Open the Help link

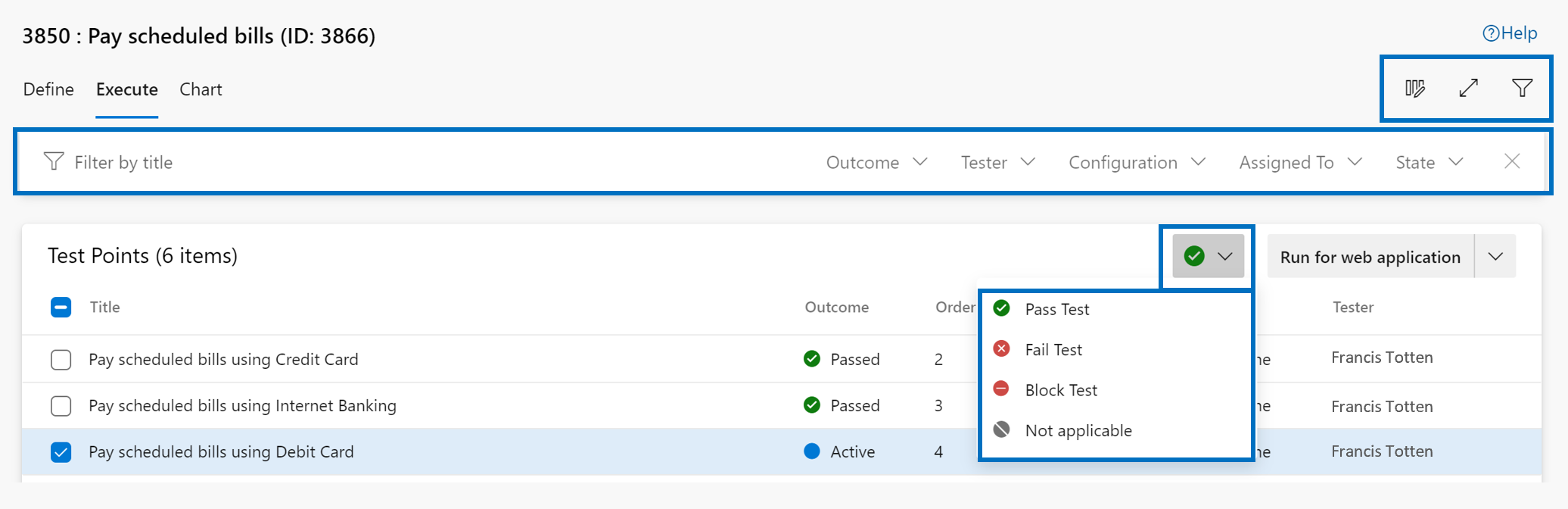pos(1510,33)
